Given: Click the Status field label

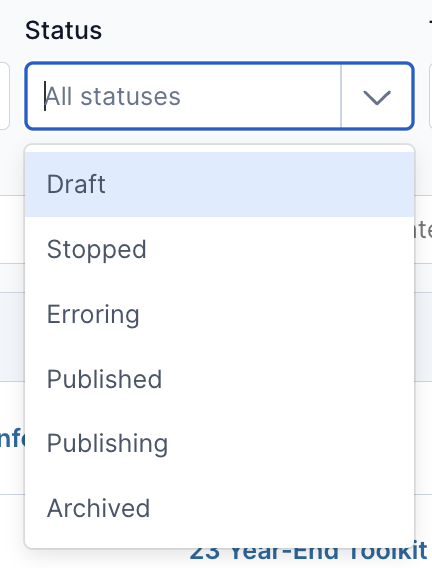Looking at the screenshot, I should 63,30.
